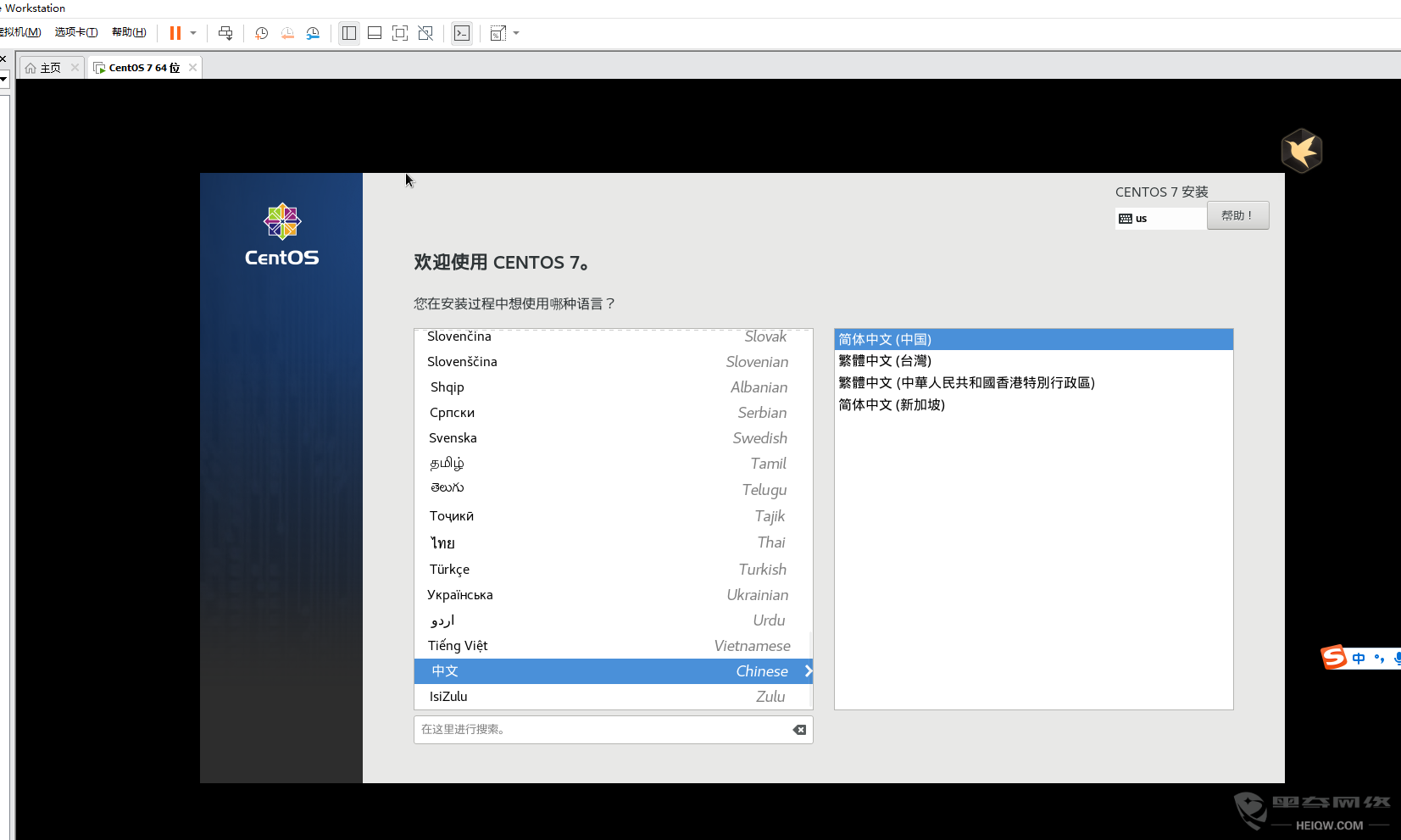Click the 帮助! help button

point(1237,215)
